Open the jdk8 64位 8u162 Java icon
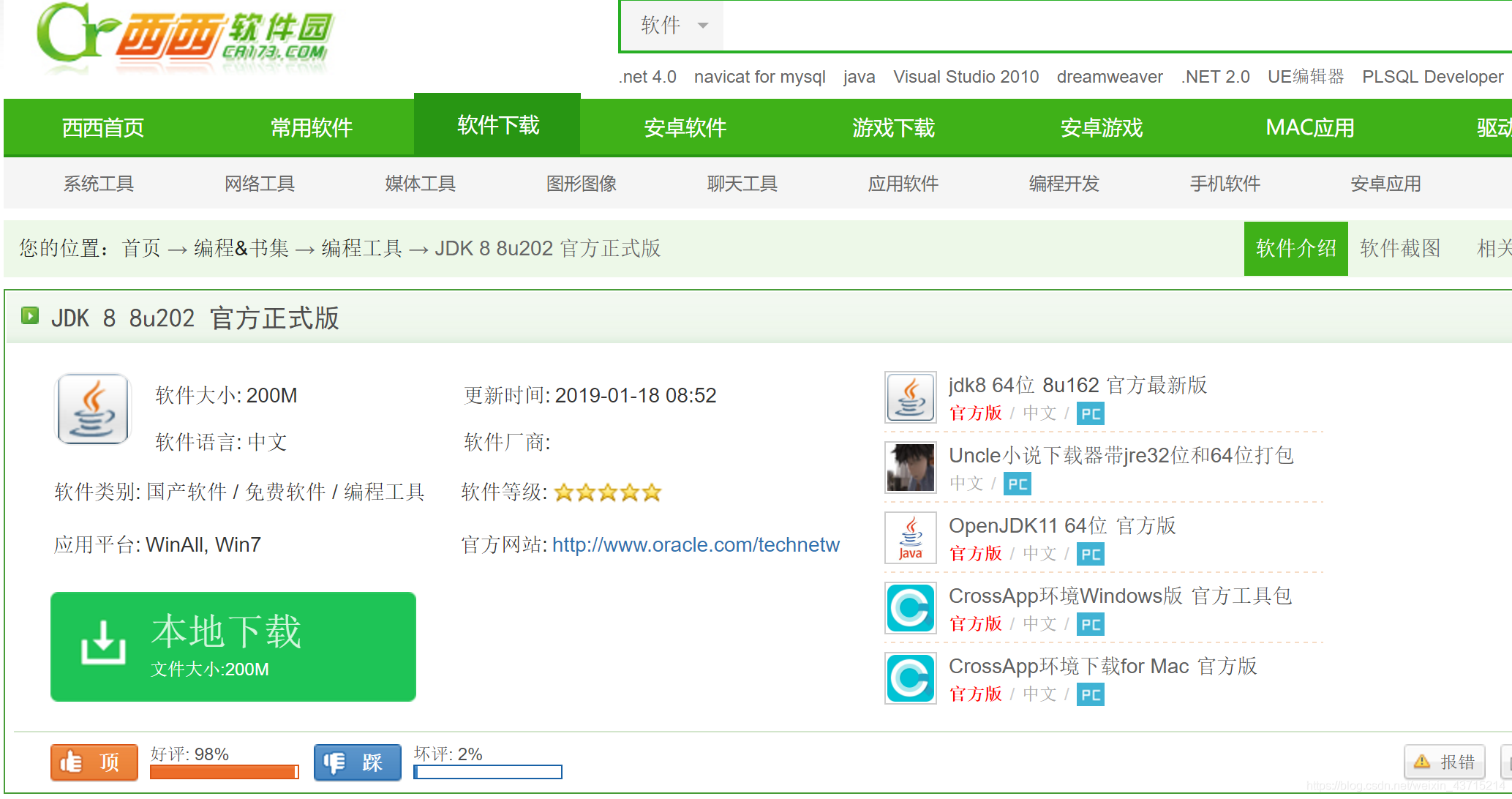Viewport: 1512px width, 799px height. [x=910, y=397]
